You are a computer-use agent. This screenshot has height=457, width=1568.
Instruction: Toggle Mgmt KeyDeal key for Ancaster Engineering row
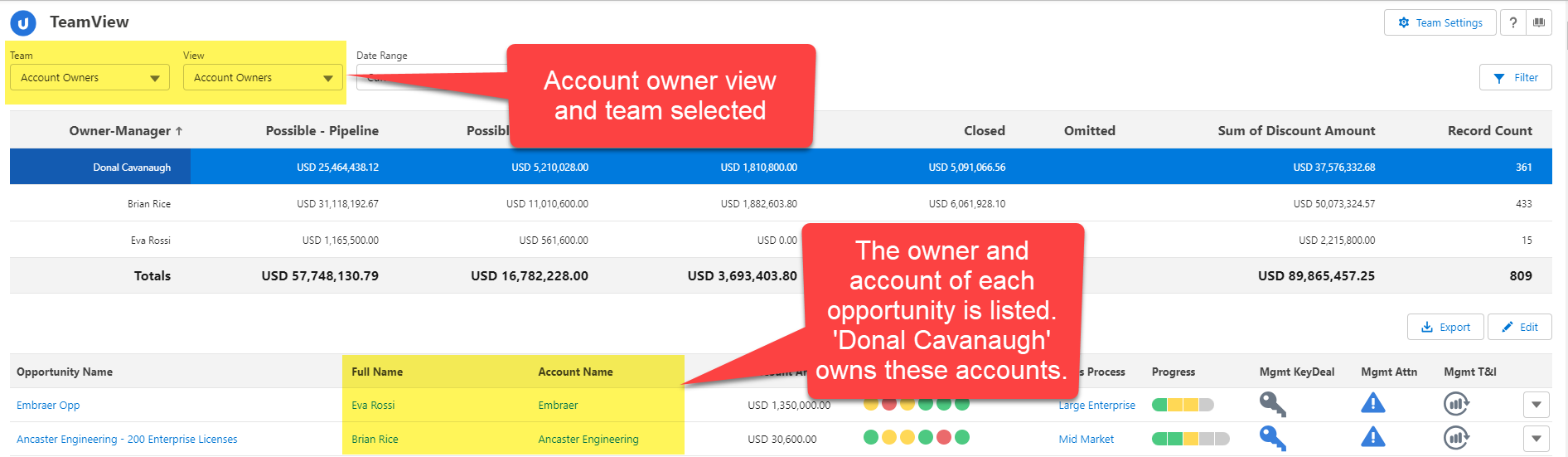click(1272, 438)
